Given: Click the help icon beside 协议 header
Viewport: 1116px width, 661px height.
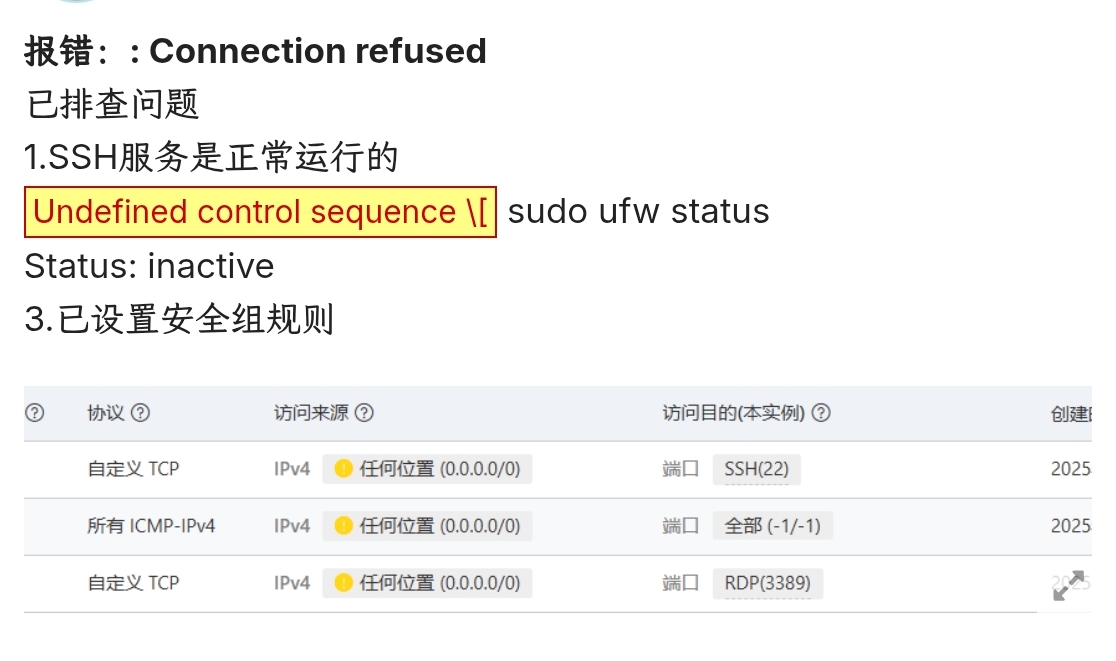Looking at the screenshot, I should click(x=140, y=413).
